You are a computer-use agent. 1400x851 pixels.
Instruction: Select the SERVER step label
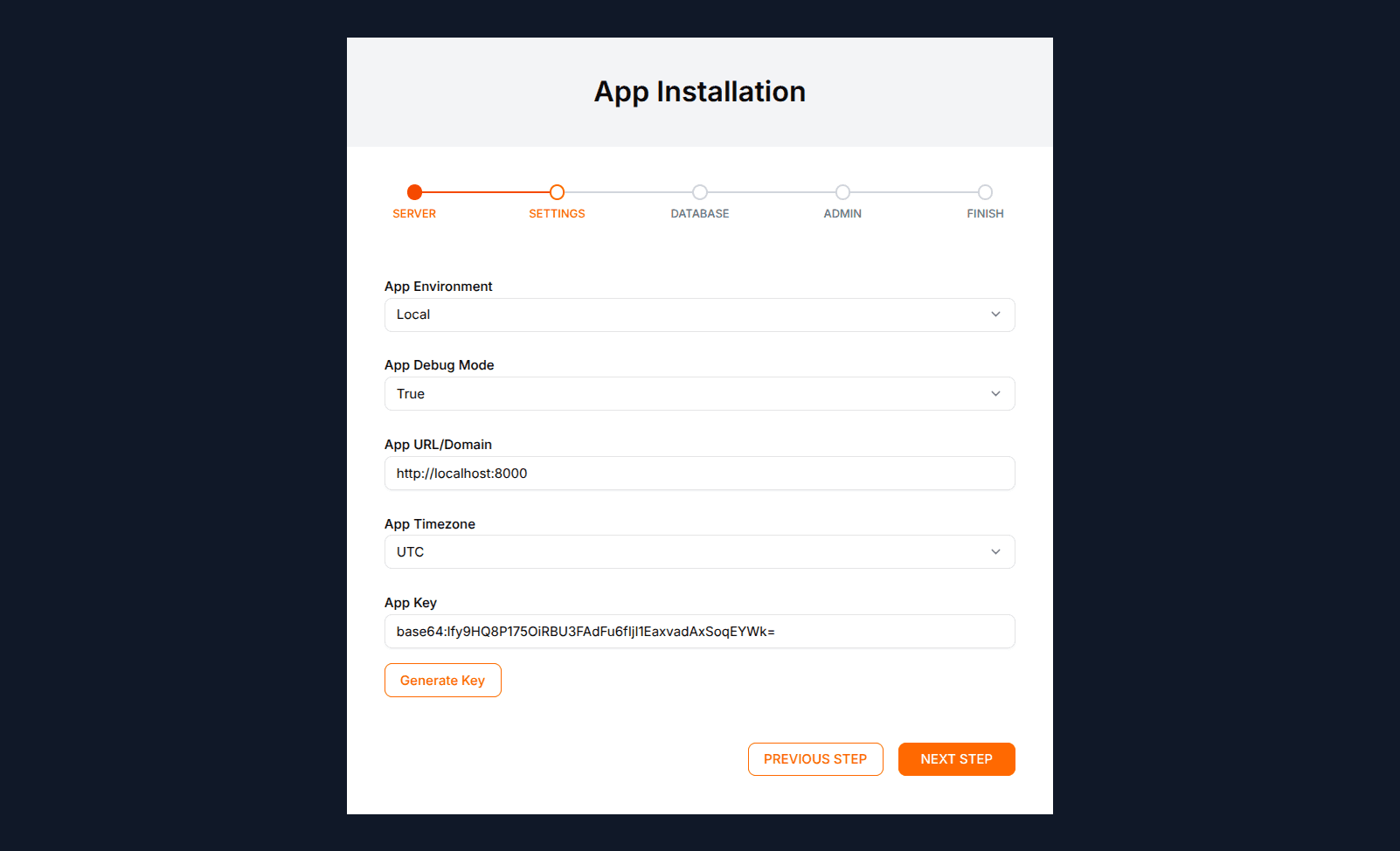pos(414,214)
